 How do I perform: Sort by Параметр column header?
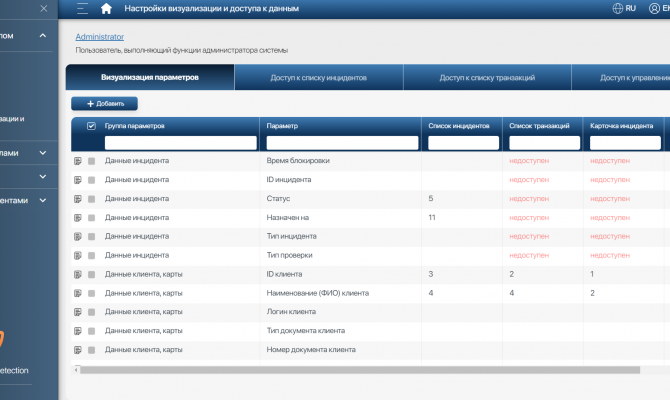282,126
